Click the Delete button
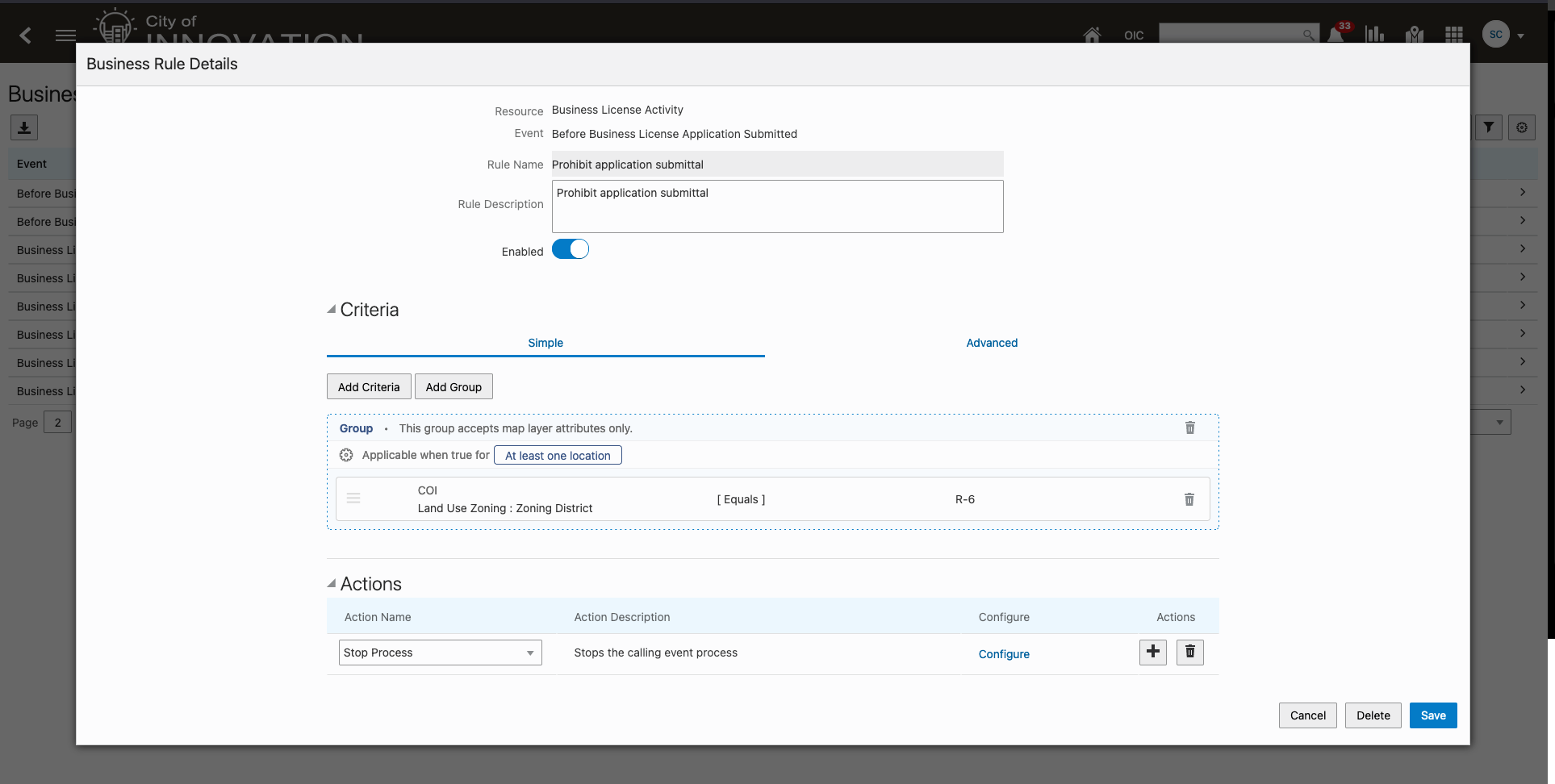The image size is (1555, 784). [1373, 715]
